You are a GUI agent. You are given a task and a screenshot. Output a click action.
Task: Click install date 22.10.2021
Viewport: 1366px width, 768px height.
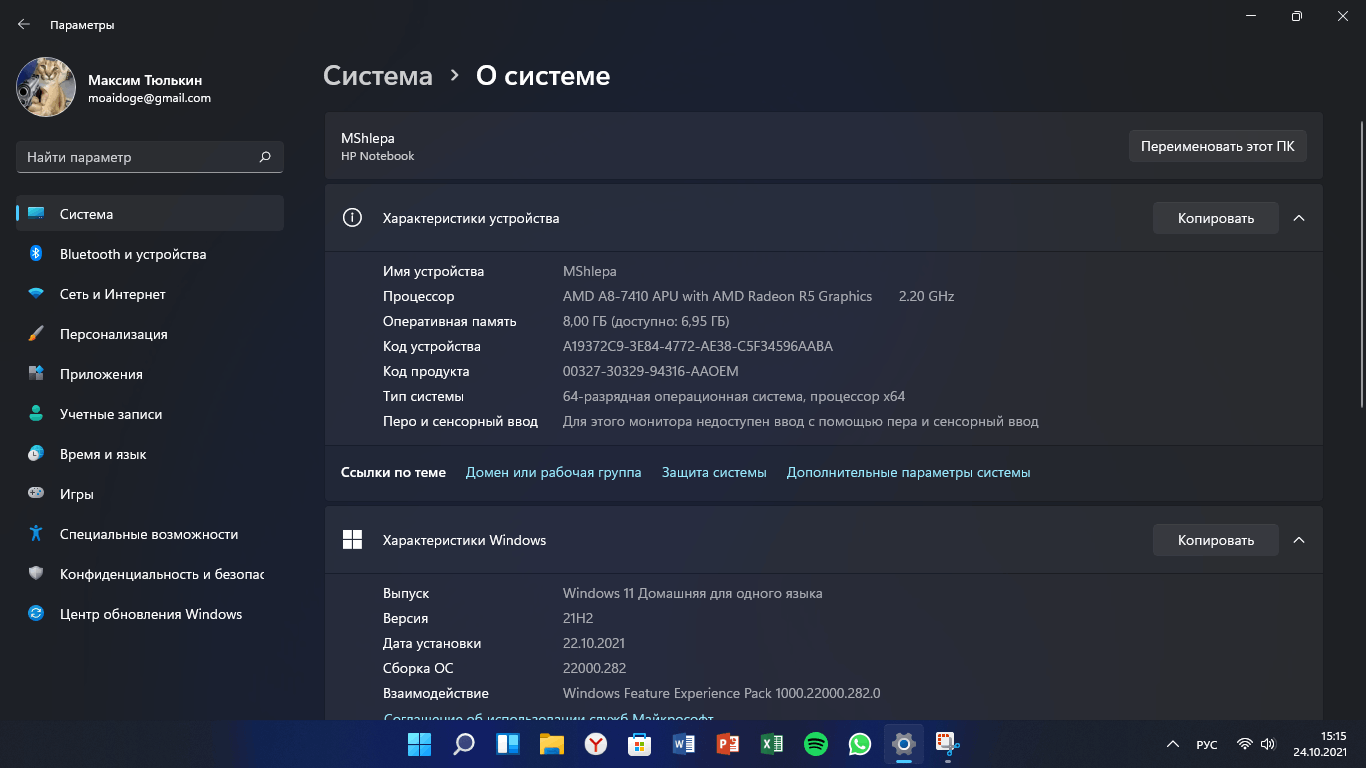point(594,643)
